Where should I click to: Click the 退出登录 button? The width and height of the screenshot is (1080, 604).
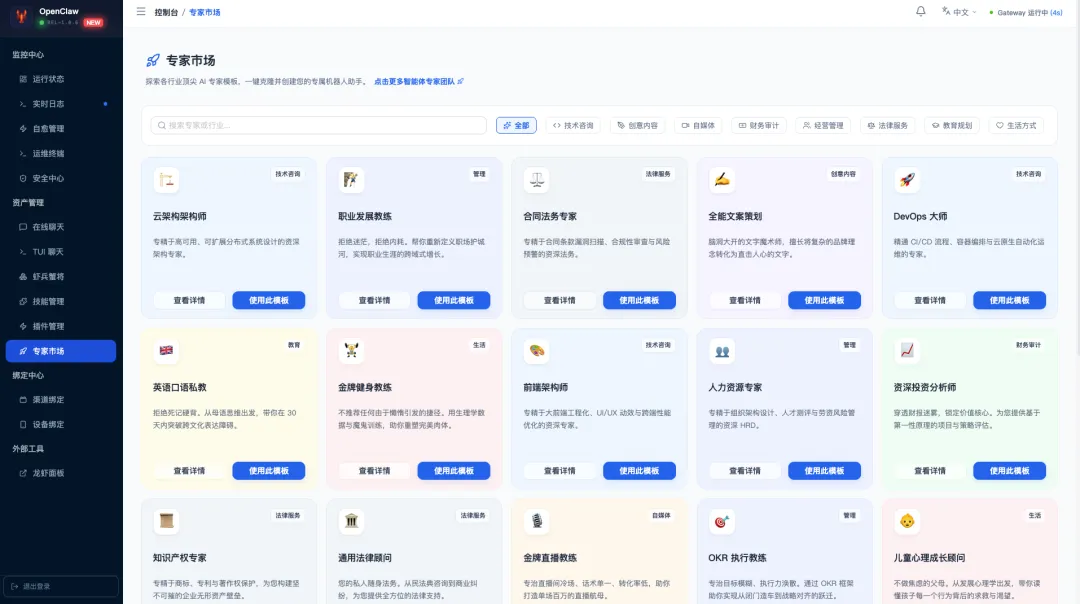click(61, 586)
